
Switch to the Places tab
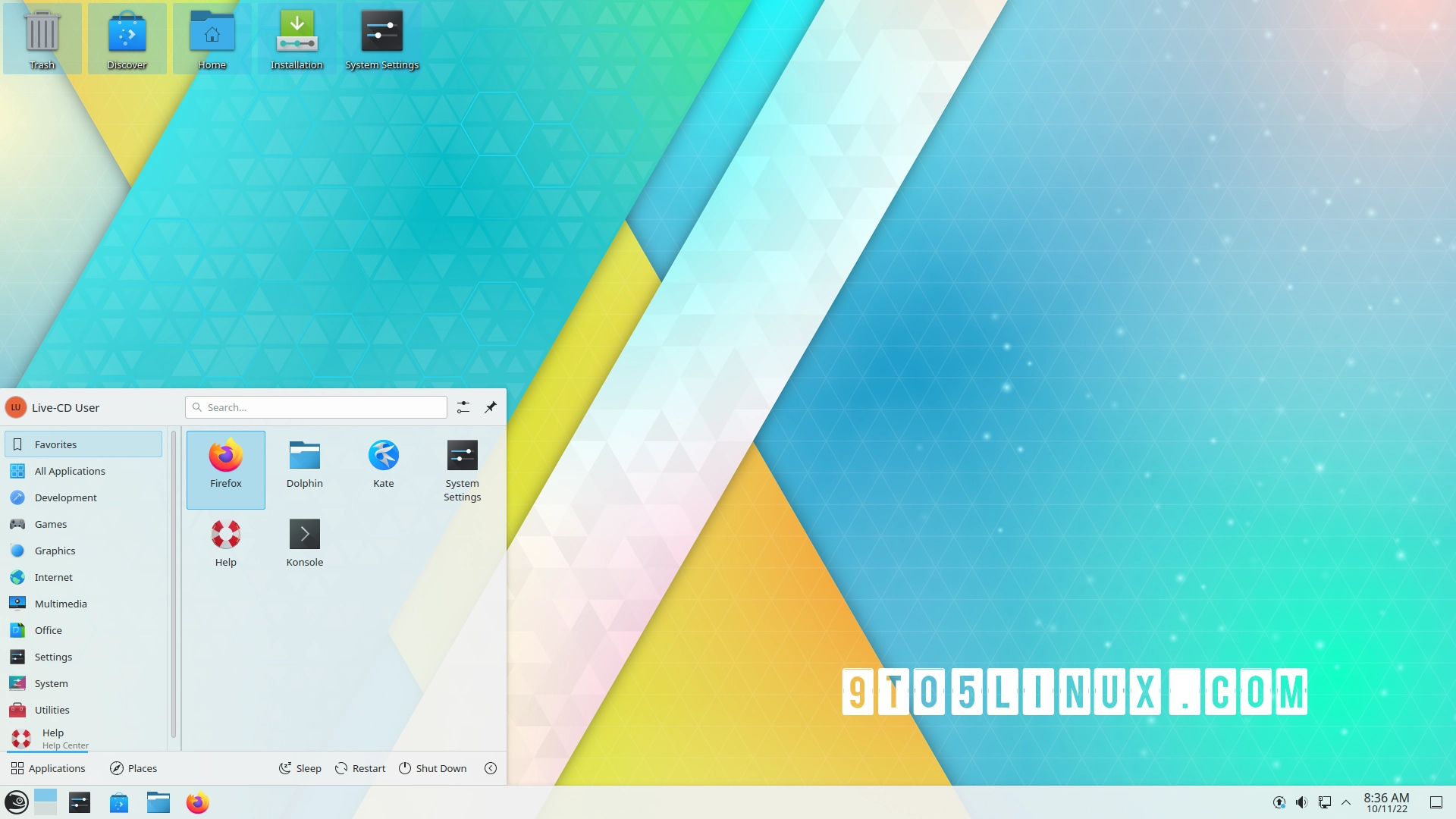tap(133, 767)
